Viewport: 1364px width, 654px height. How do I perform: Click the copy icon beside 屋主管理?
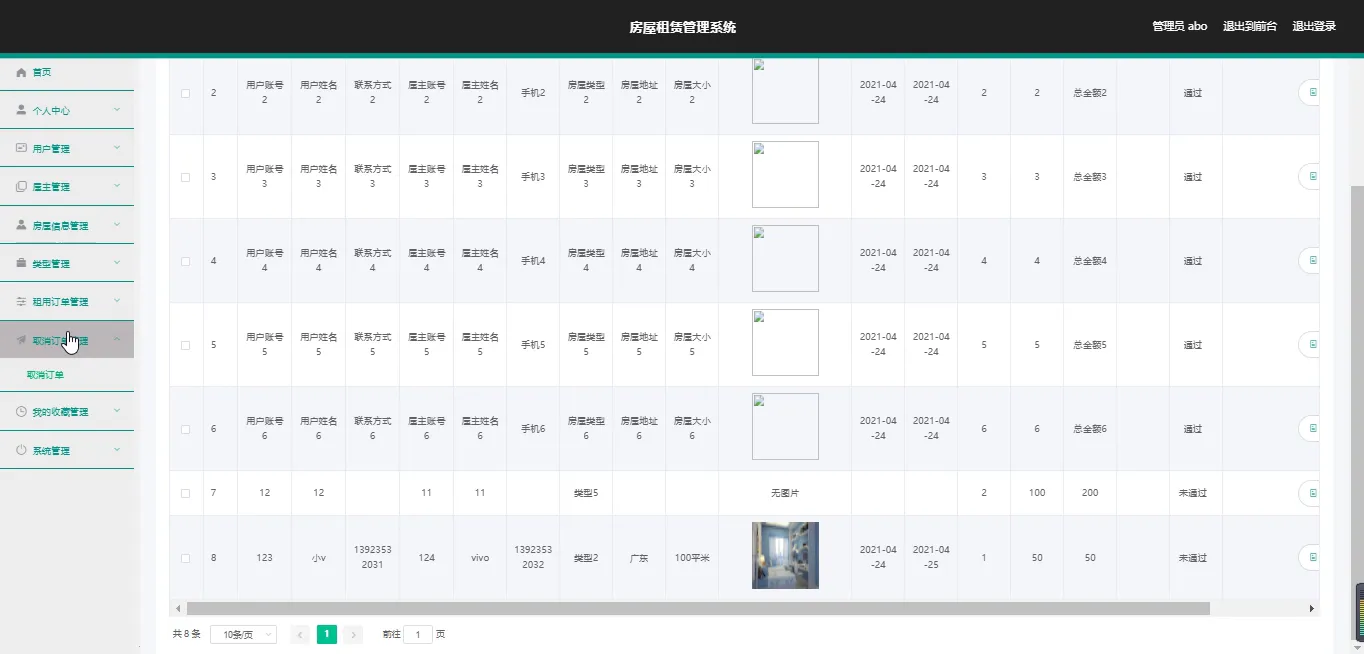click(x=21, y=187)
